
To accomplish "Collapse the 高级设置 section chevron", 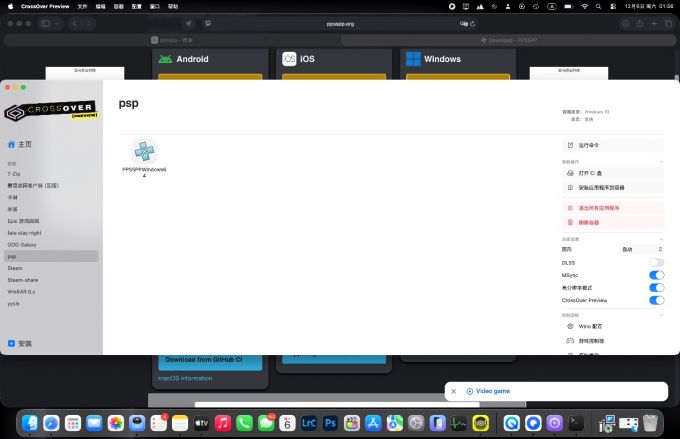I will (661, 239).
